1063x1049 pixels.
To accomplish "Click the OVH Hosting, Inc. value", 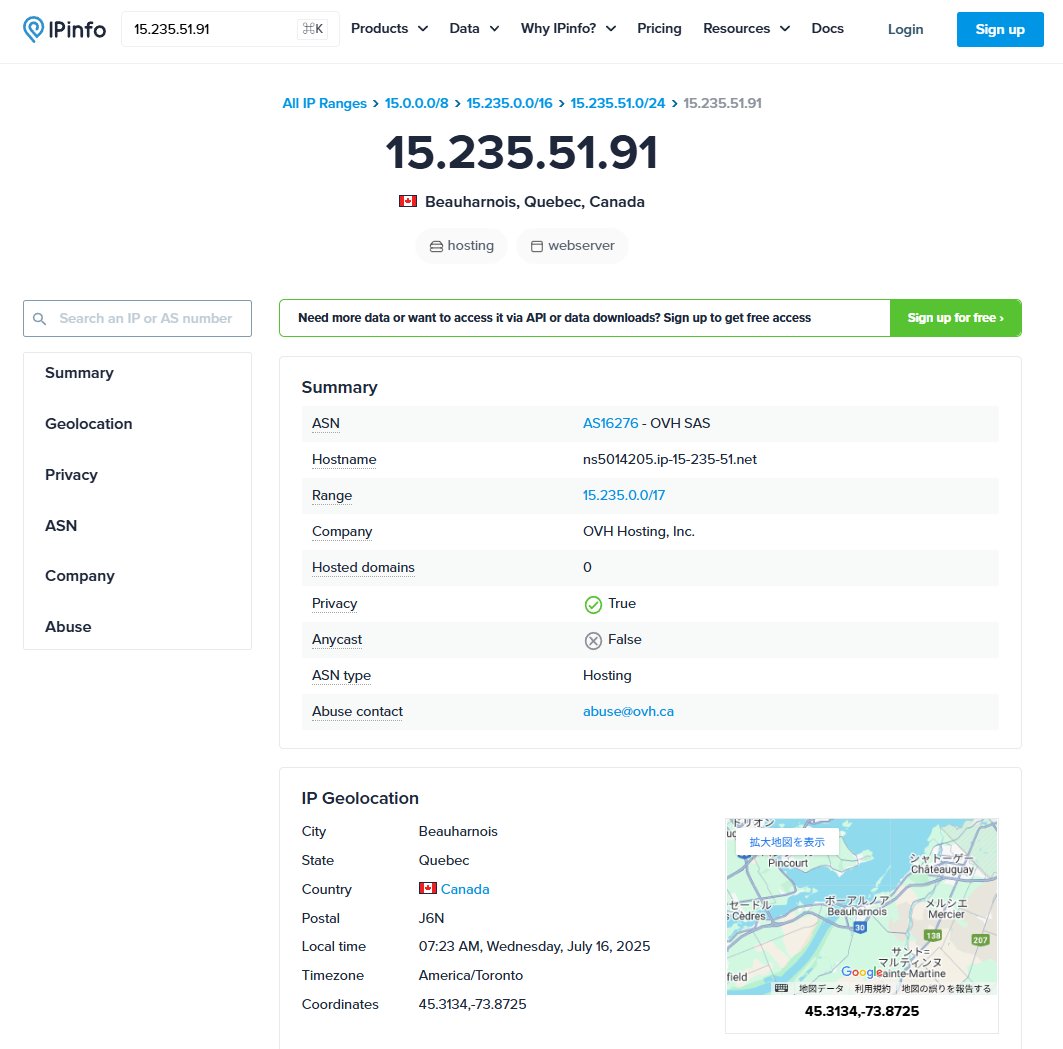I will click(x=639, y=531).
